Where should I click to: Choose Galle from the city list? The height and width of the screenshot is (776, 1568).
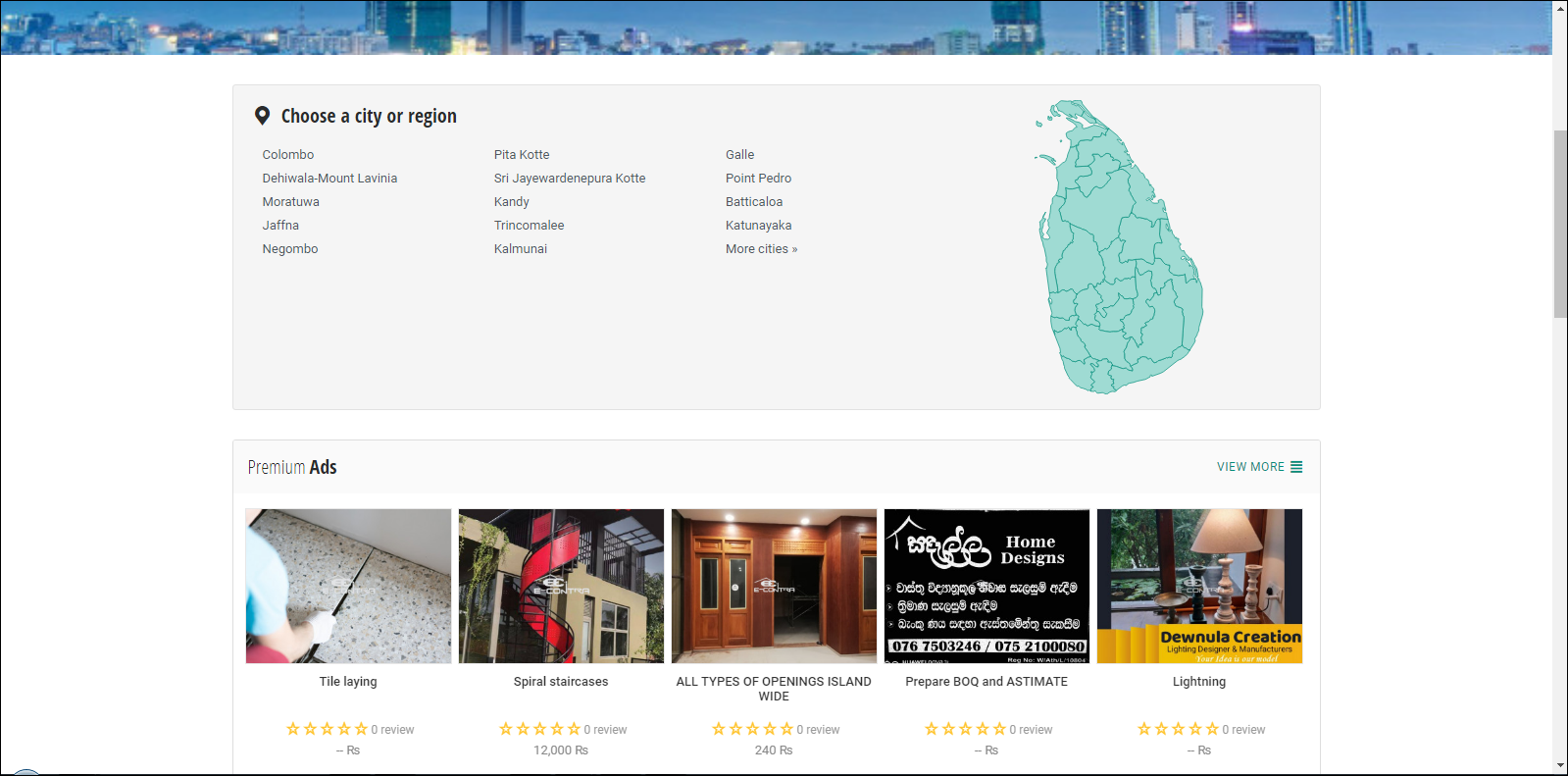(x=739, y=155)
